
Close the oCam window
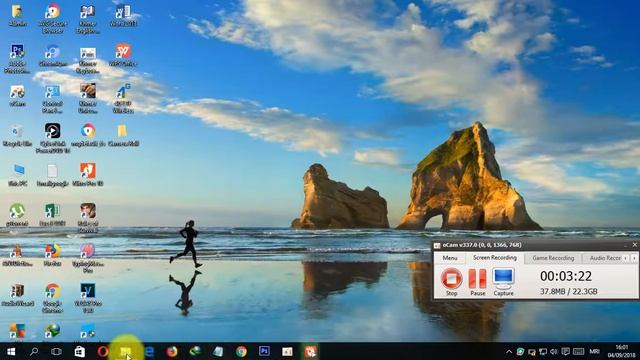pos(635,245)
